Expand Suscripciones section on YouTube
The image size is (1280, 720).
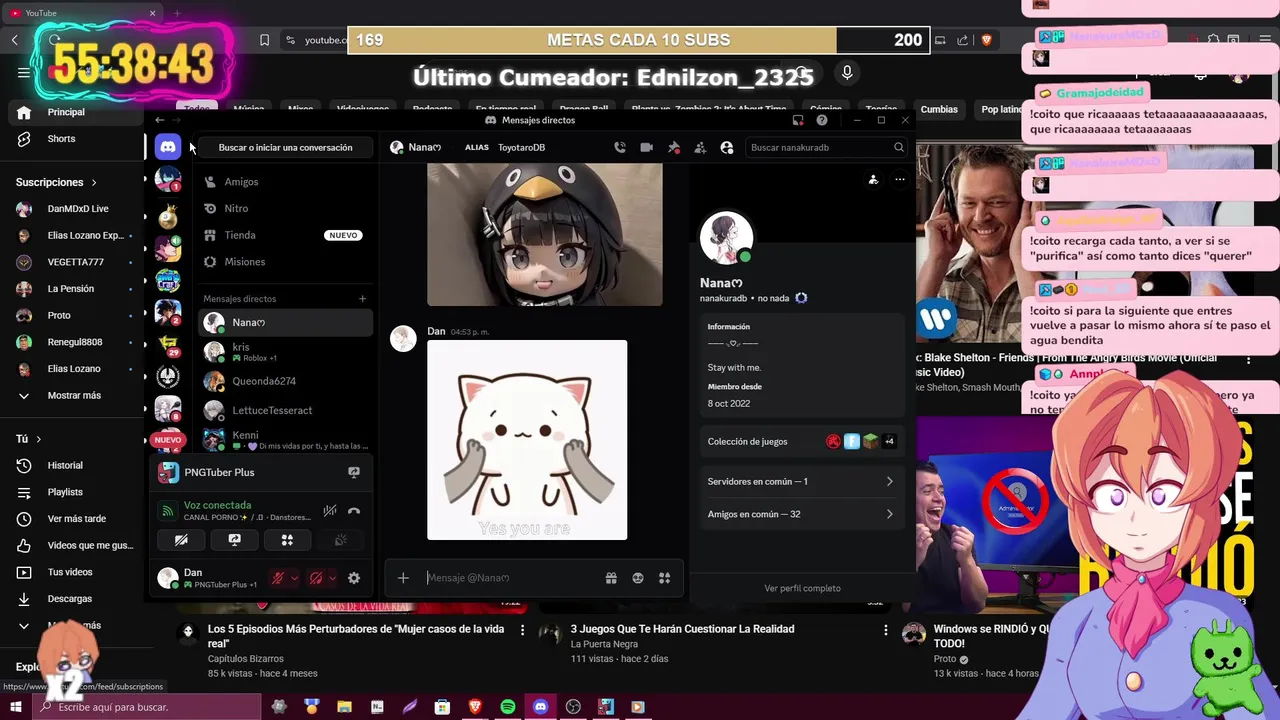tap(57, 182)
